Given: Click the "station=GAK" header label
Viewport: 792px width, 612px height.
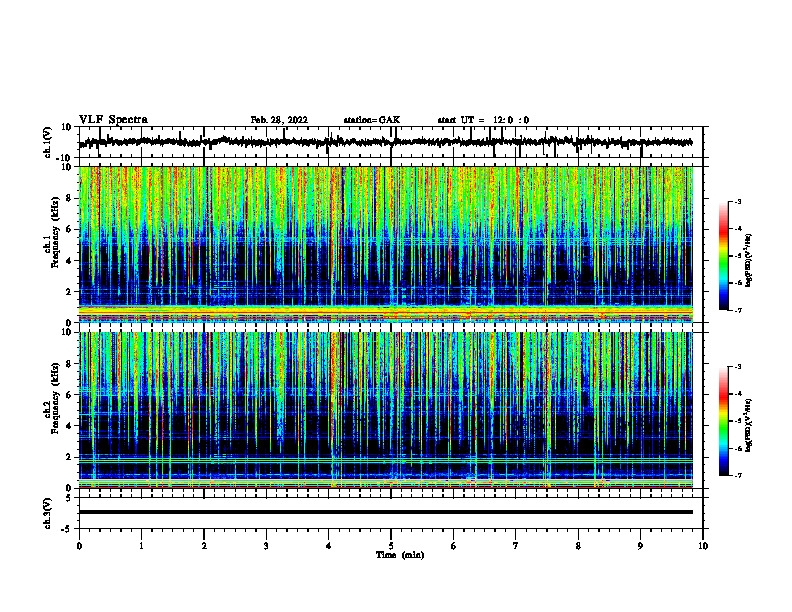Looking at the screenshot, I should [x=372, y=120].
